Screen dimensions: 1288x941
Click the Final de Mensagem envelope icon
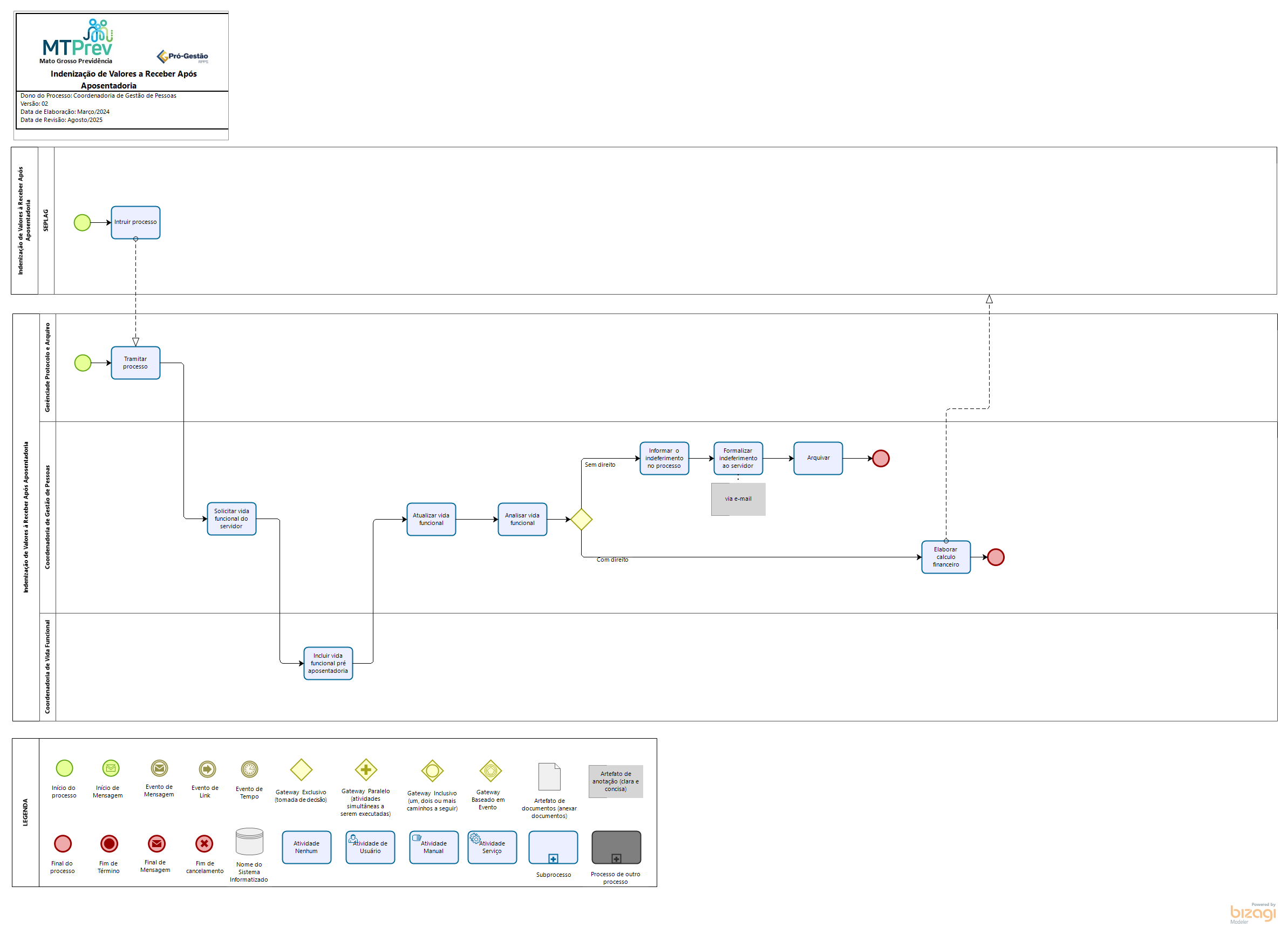click(156, 843)
